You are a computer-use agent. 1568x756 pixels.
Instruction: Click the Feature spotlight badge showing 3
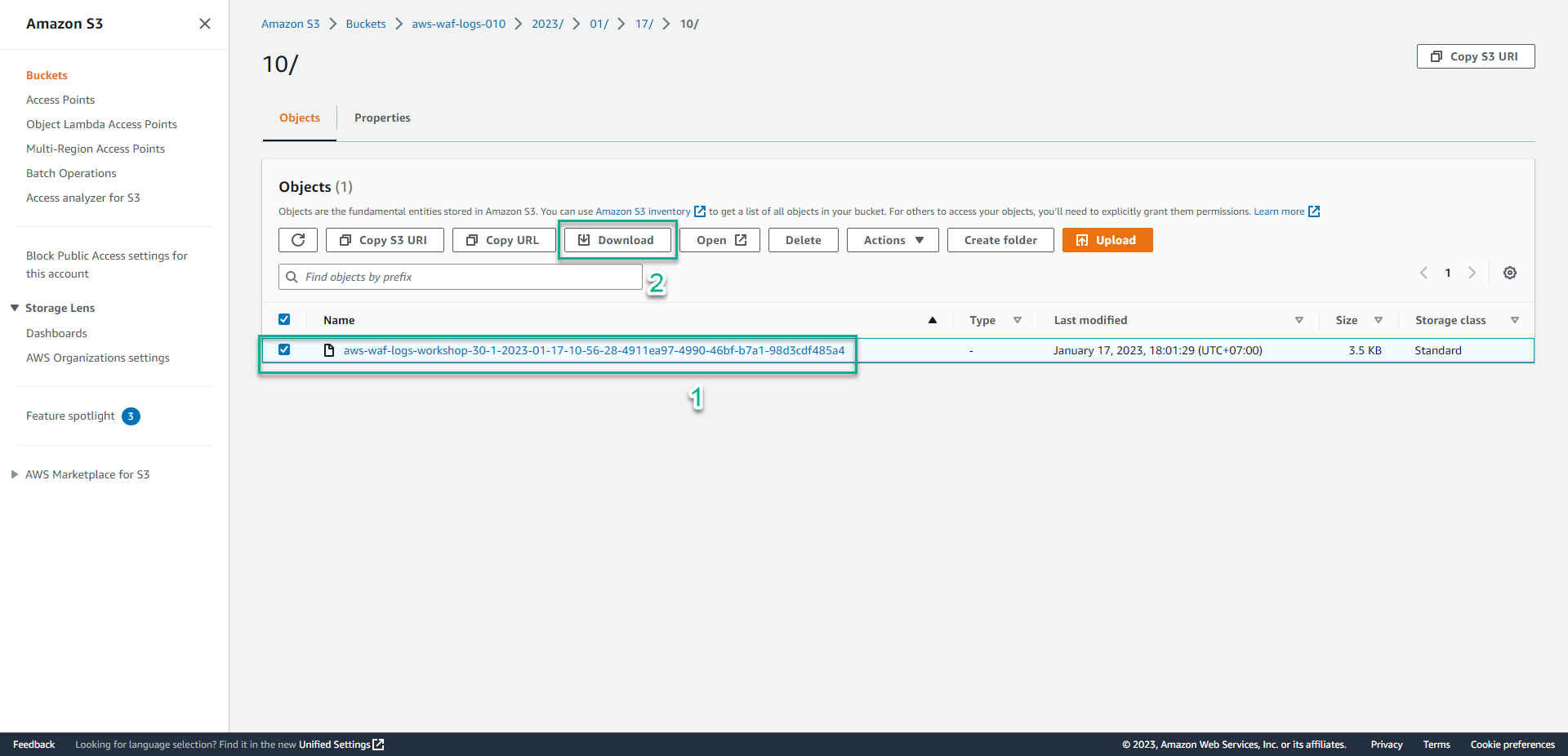131,416
